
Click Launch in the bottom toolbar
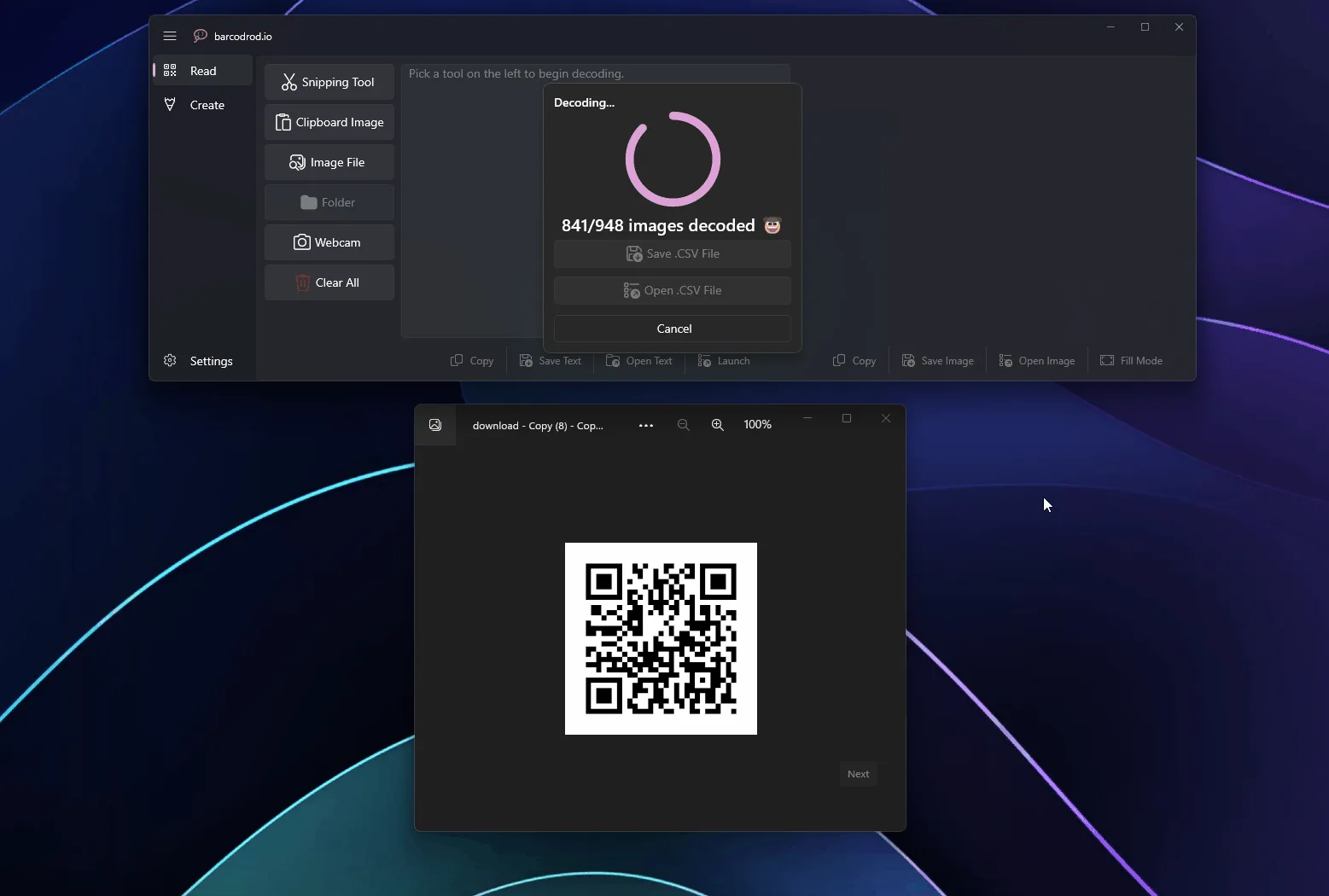pos(724,361)
